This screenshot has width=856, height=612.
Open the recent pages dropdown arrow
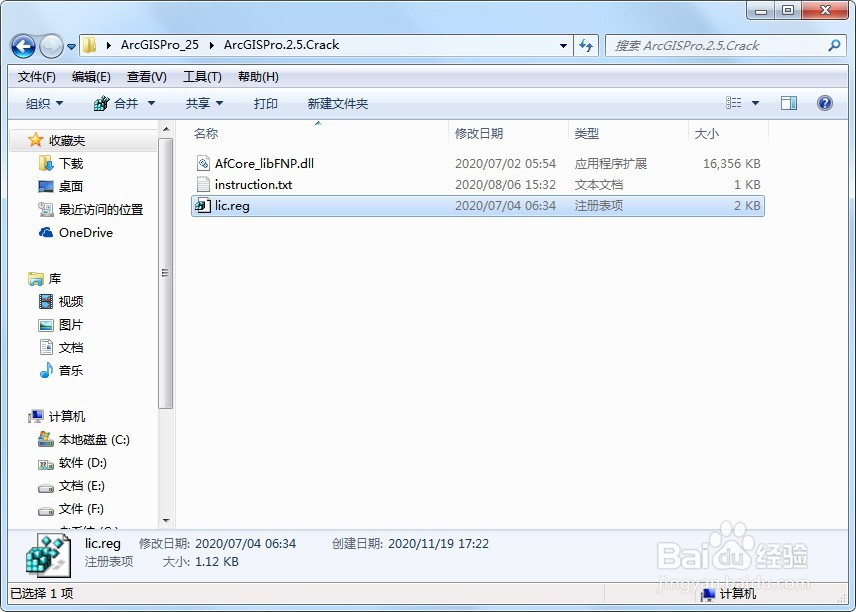point(72,46)
